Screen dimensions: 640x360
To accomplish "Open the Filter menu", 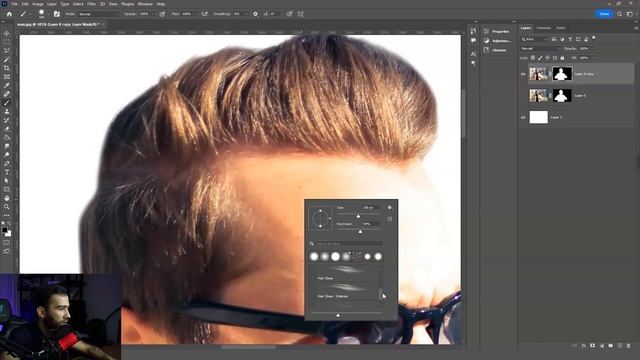I will tap(91, 4).
